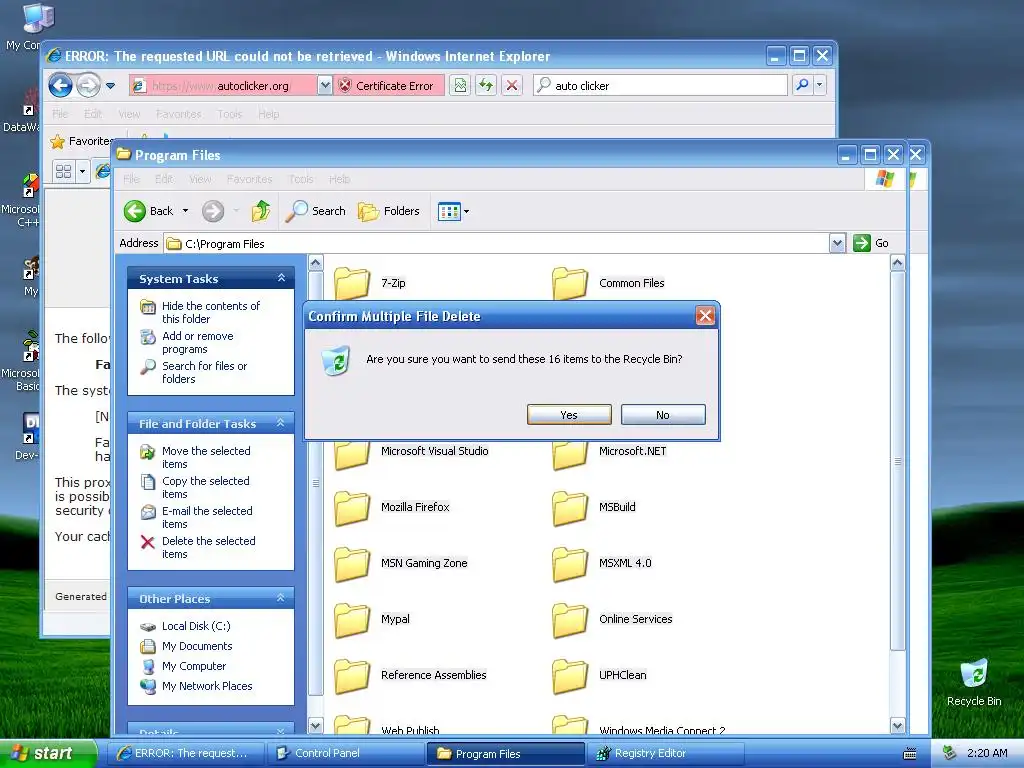1024x768 pixels.
Task: Click the C:\Program Files address field
Action: tap(496, 244)
